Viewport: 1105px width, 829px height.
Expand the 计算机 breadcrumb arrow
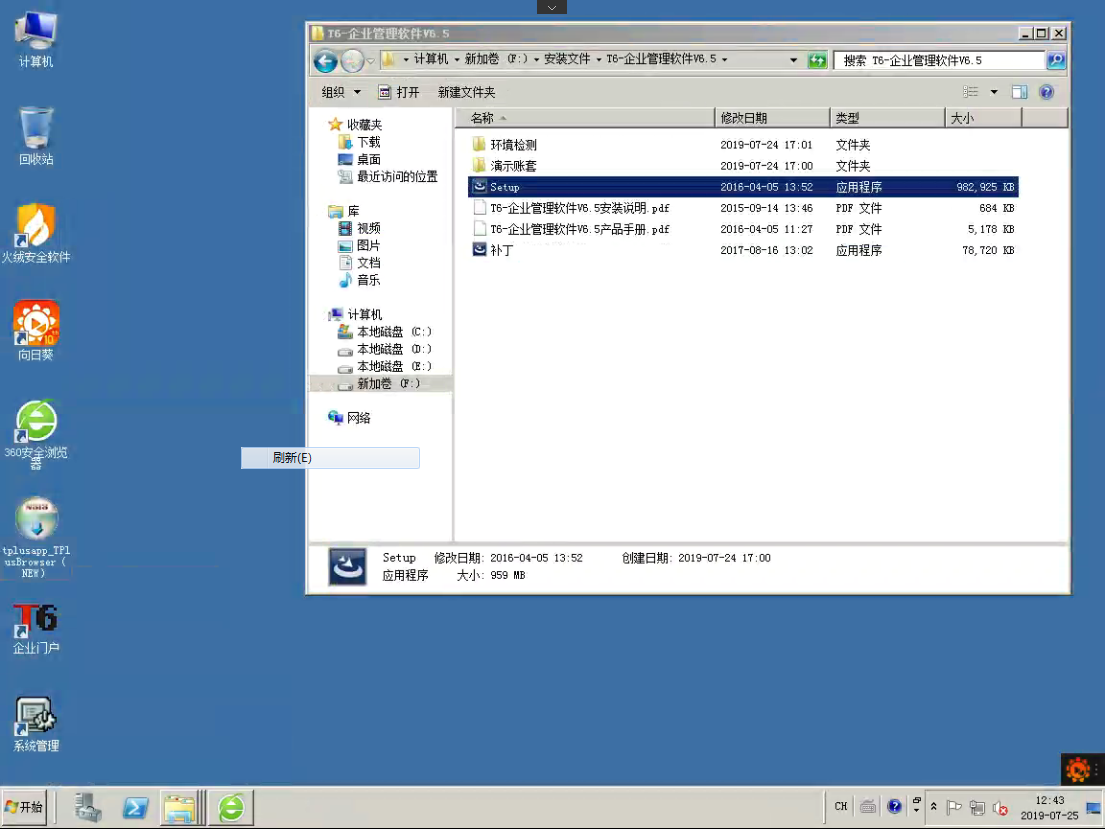[x=457, y=60]
